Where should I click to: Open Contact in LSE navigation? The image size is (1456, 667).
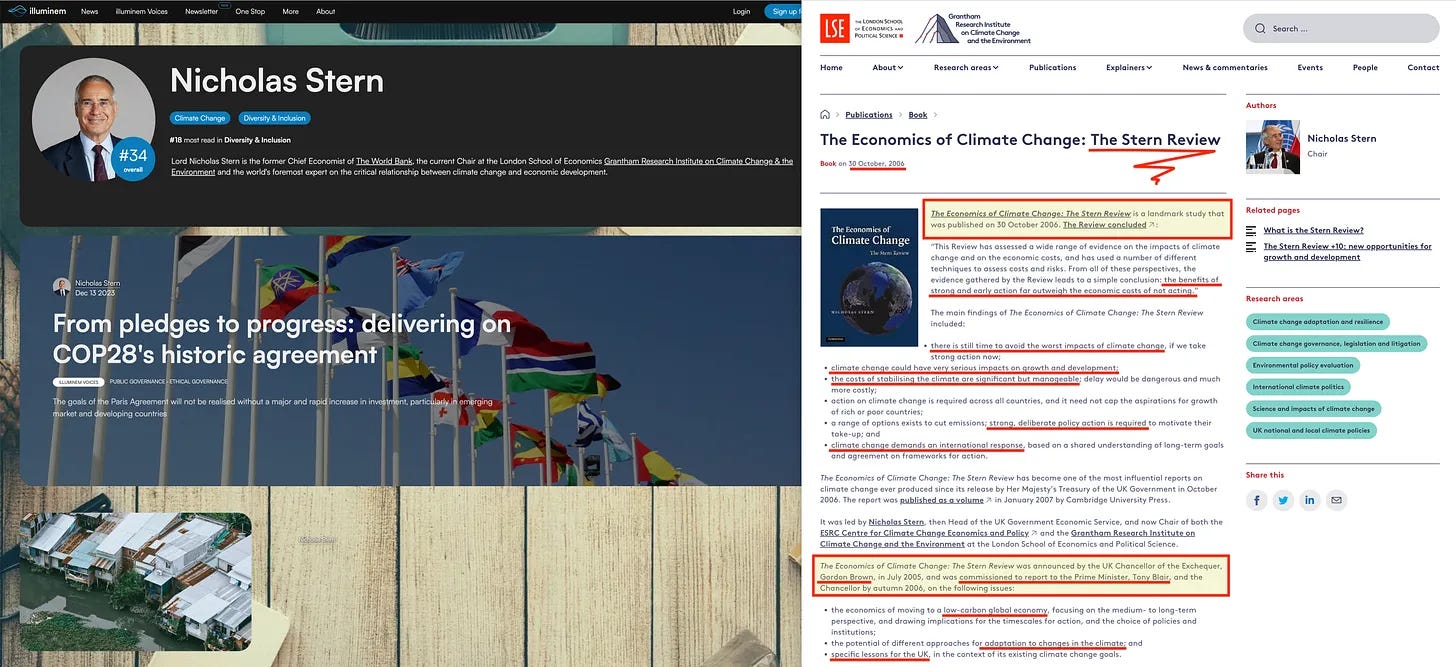click(1423, 68)
